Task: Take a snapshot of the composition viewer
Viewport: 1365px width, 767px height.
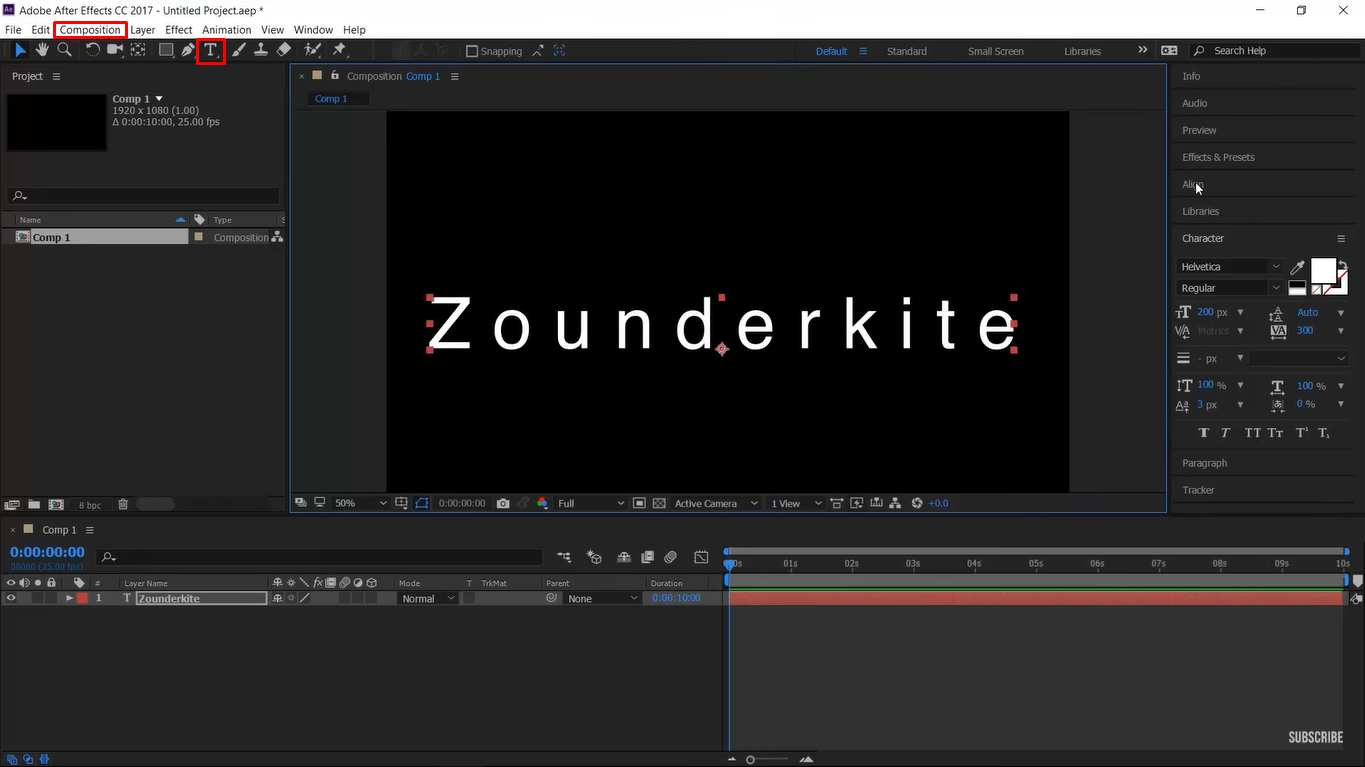Action: pos(503,503)
